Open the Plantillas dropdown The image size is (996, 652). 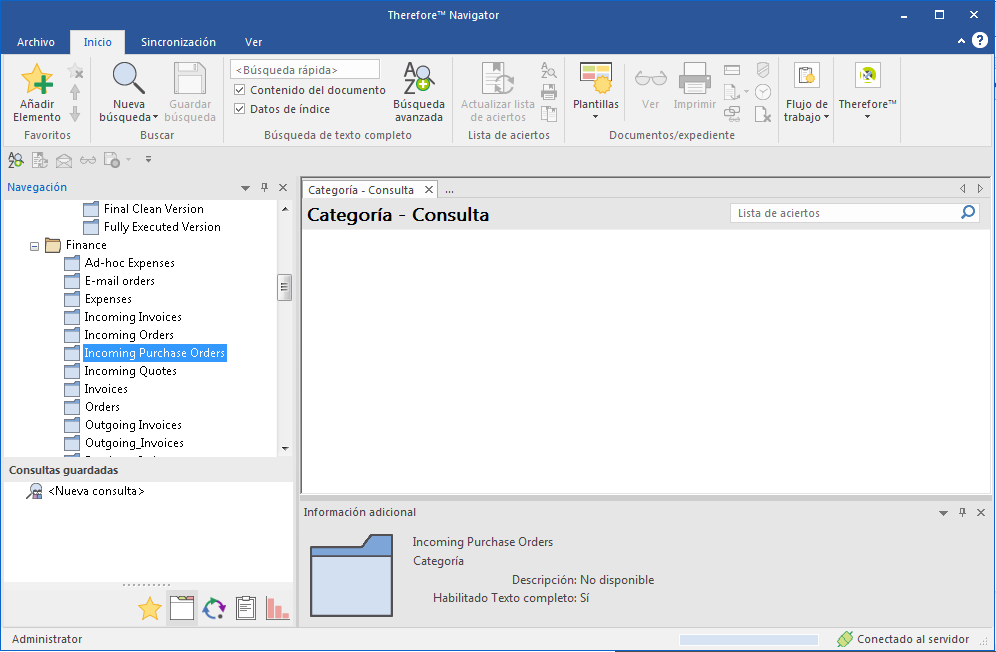pyautogui.click(x=595, y=117)
